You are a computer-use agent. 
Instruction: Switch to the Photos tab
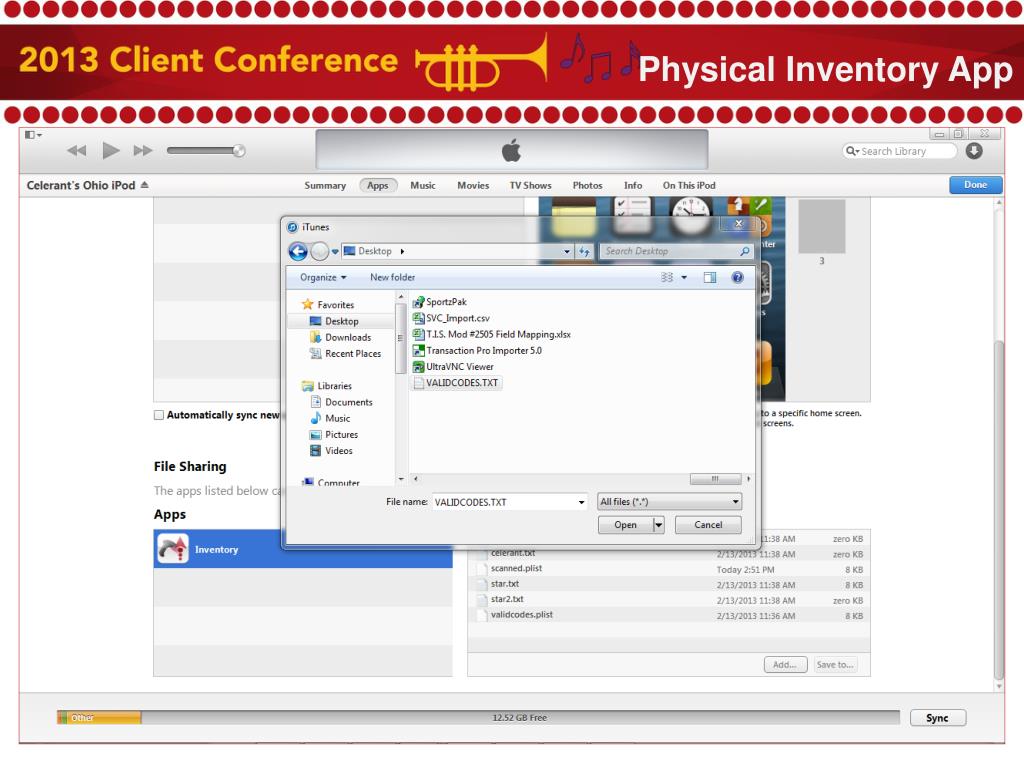pos(587,185)
